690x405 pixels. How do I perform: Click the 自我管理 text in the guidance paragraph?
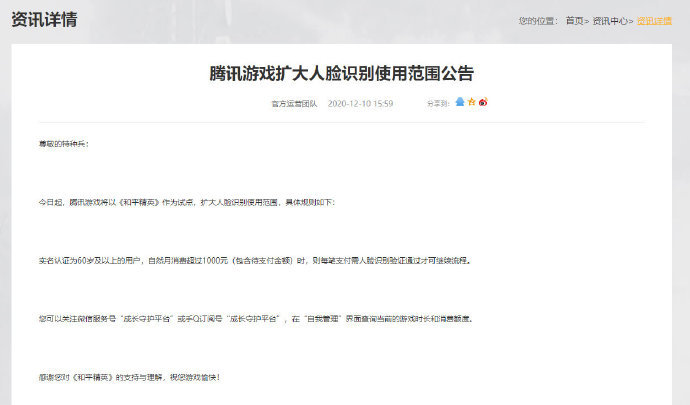coord(323,319)
